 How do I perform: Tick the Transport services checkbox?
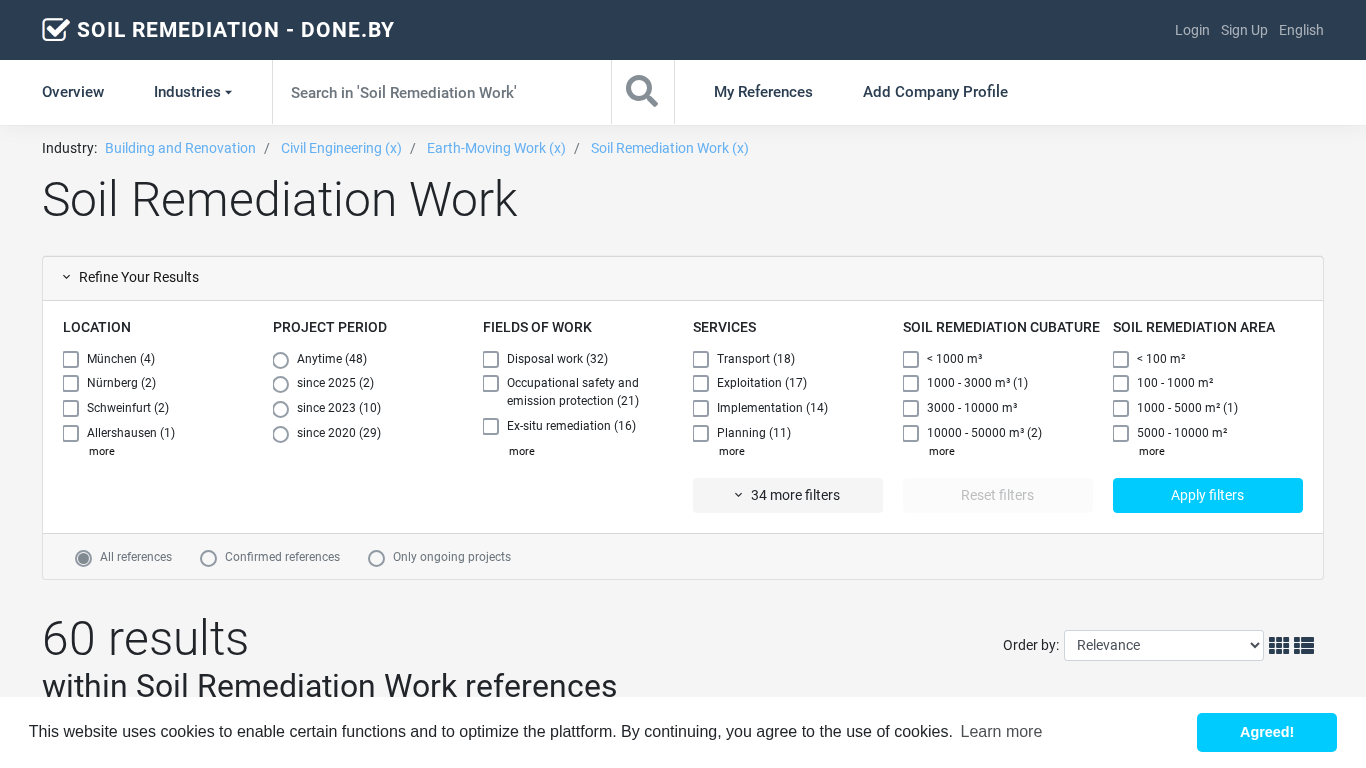(701, 360)
